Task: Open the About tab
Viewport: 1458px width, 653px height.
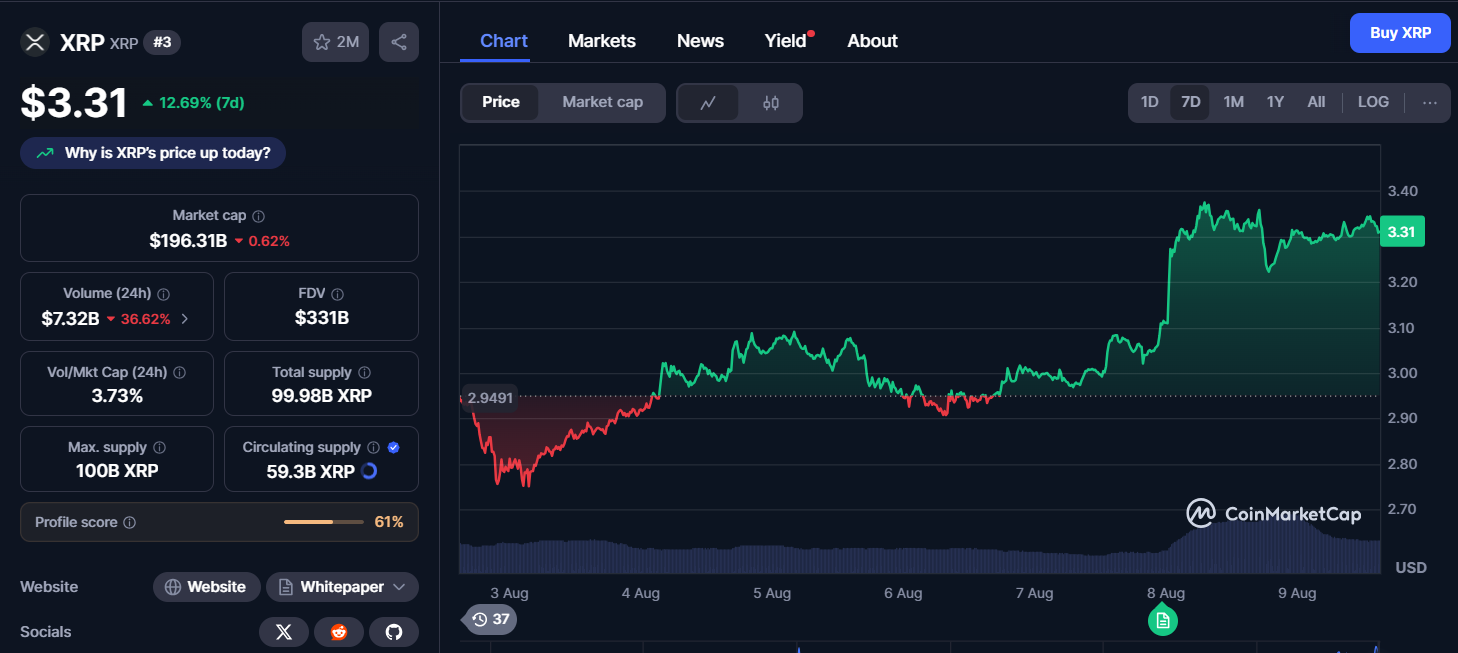Action: coord(872,41)
